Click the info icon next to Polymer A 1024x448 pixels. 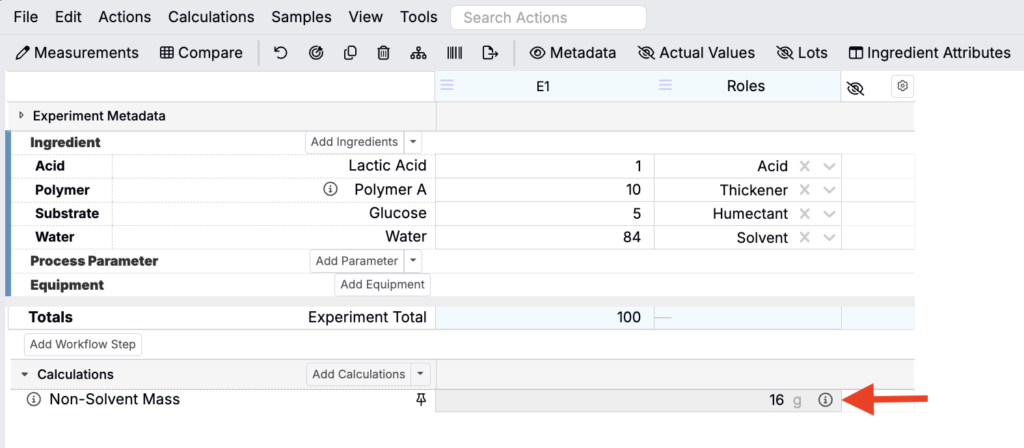(330, 189)
